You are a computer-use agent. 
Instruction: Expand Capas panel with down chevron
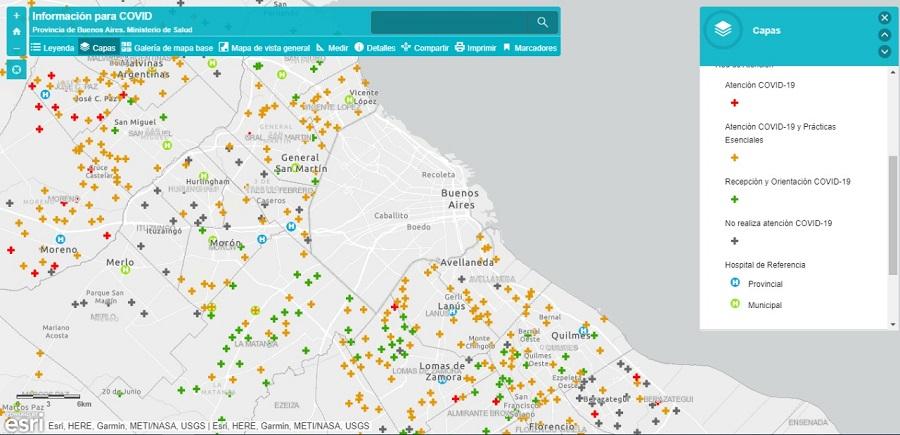[x=884, y=51]
